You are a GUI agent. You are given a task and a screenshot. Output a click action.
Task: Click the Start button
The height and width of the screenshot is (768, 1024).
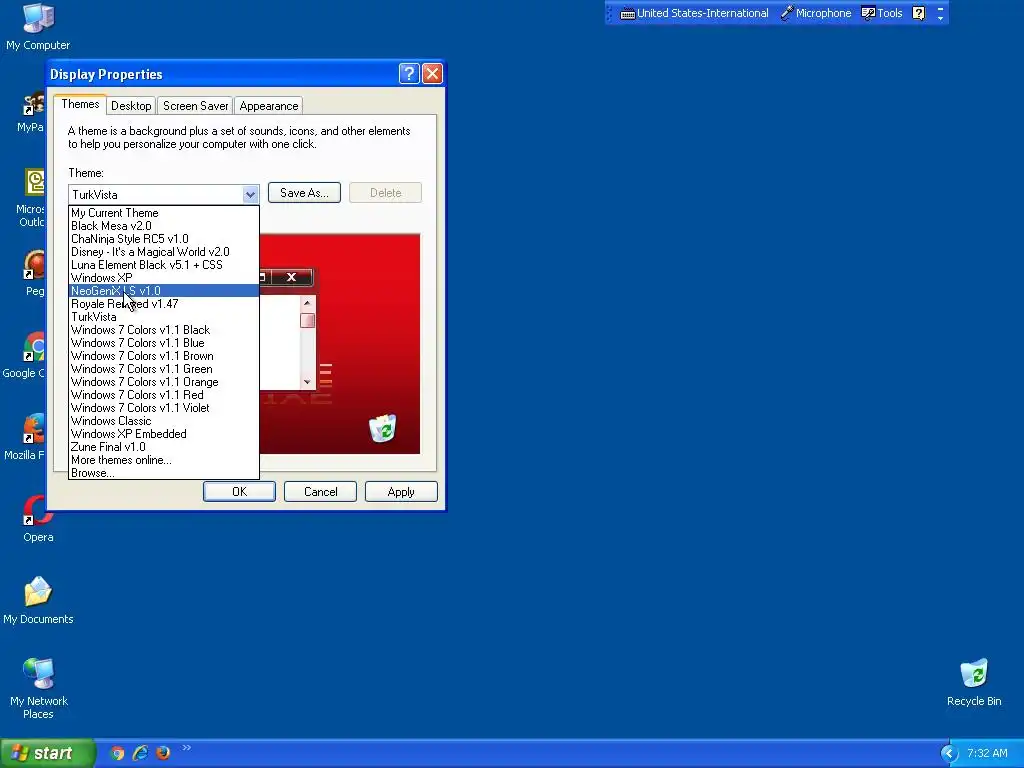tap(48, 753)
